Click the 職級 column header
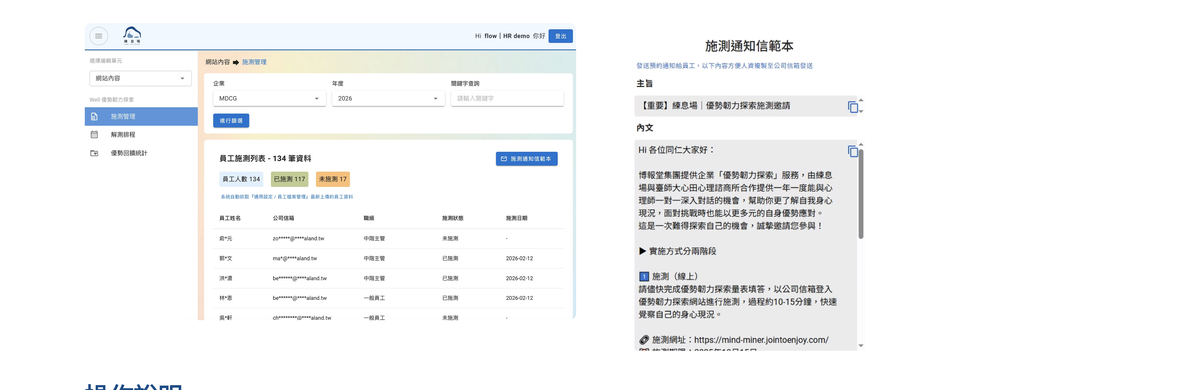1200x390 pixels. click(369, 218)
